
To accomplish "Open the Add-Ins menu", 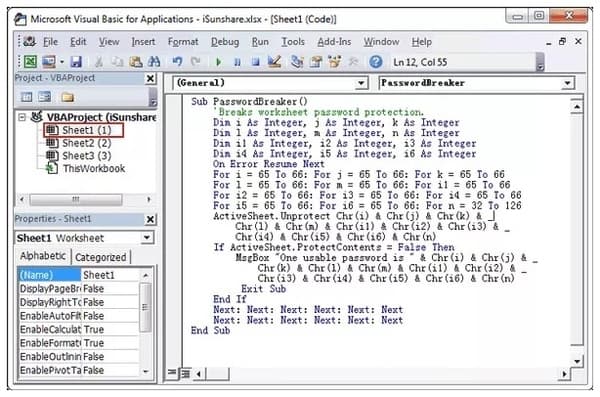I will click(334, 42).
